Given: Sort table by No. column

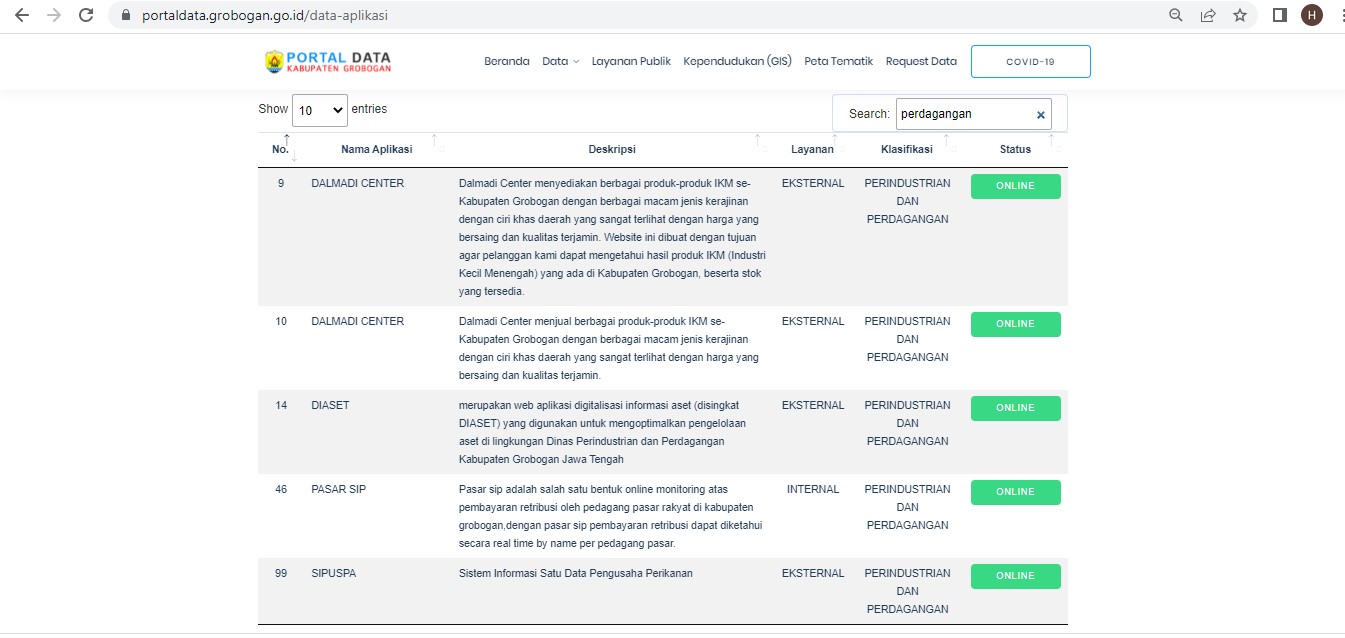Looking at the screenshot, I should [x=280, y=149].
